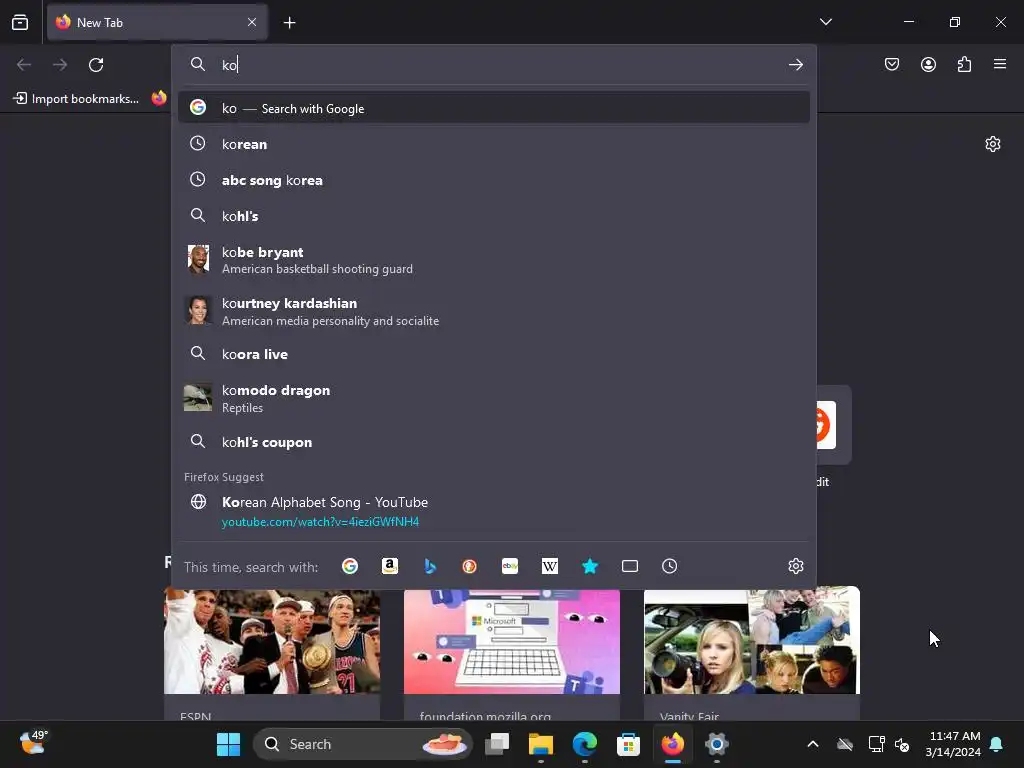Viewport: 1024px width, 768px height.
Task: Search this time with Google icon
Action: click(350, 566)
